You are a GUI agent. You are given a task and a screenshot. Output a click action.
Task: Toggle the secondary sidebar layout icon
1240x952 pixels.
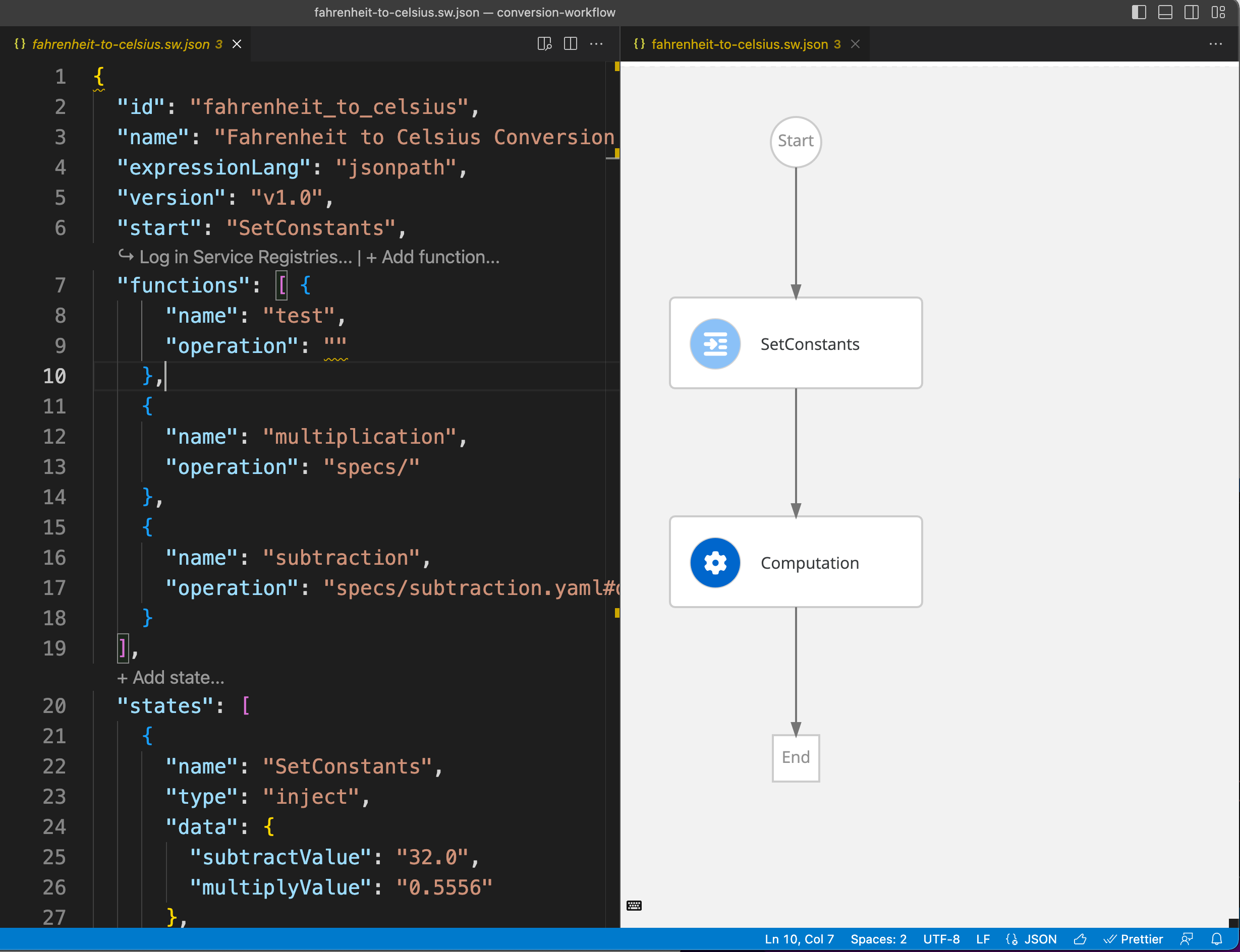click(x=1191, y=12)
